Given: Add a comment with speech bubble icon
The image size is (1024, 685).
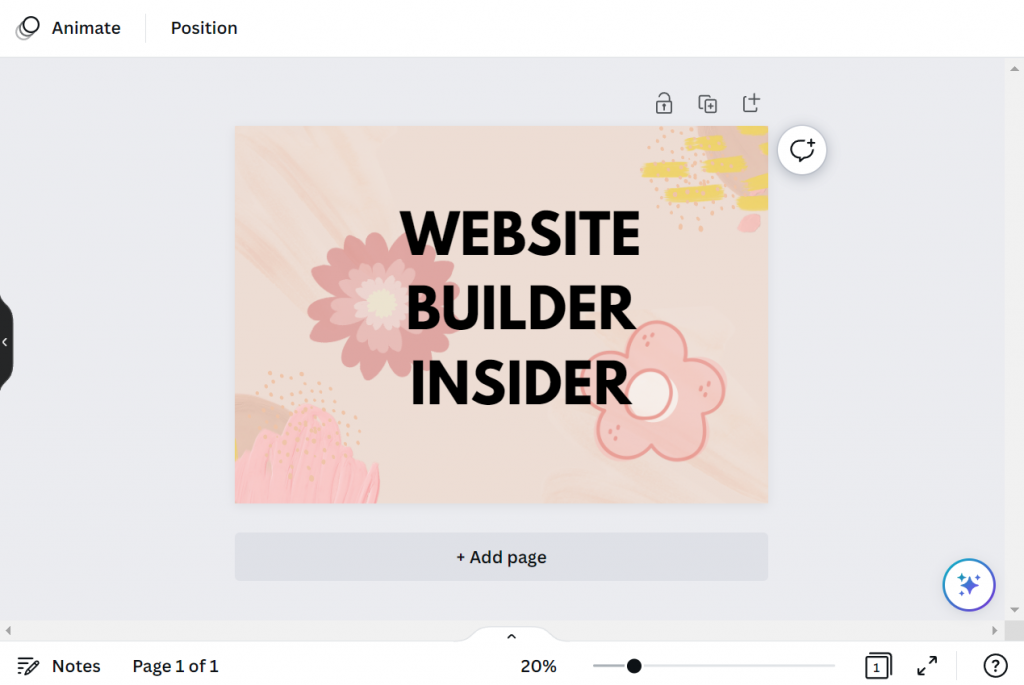Looking at the screenshot, I should (802, 150).
